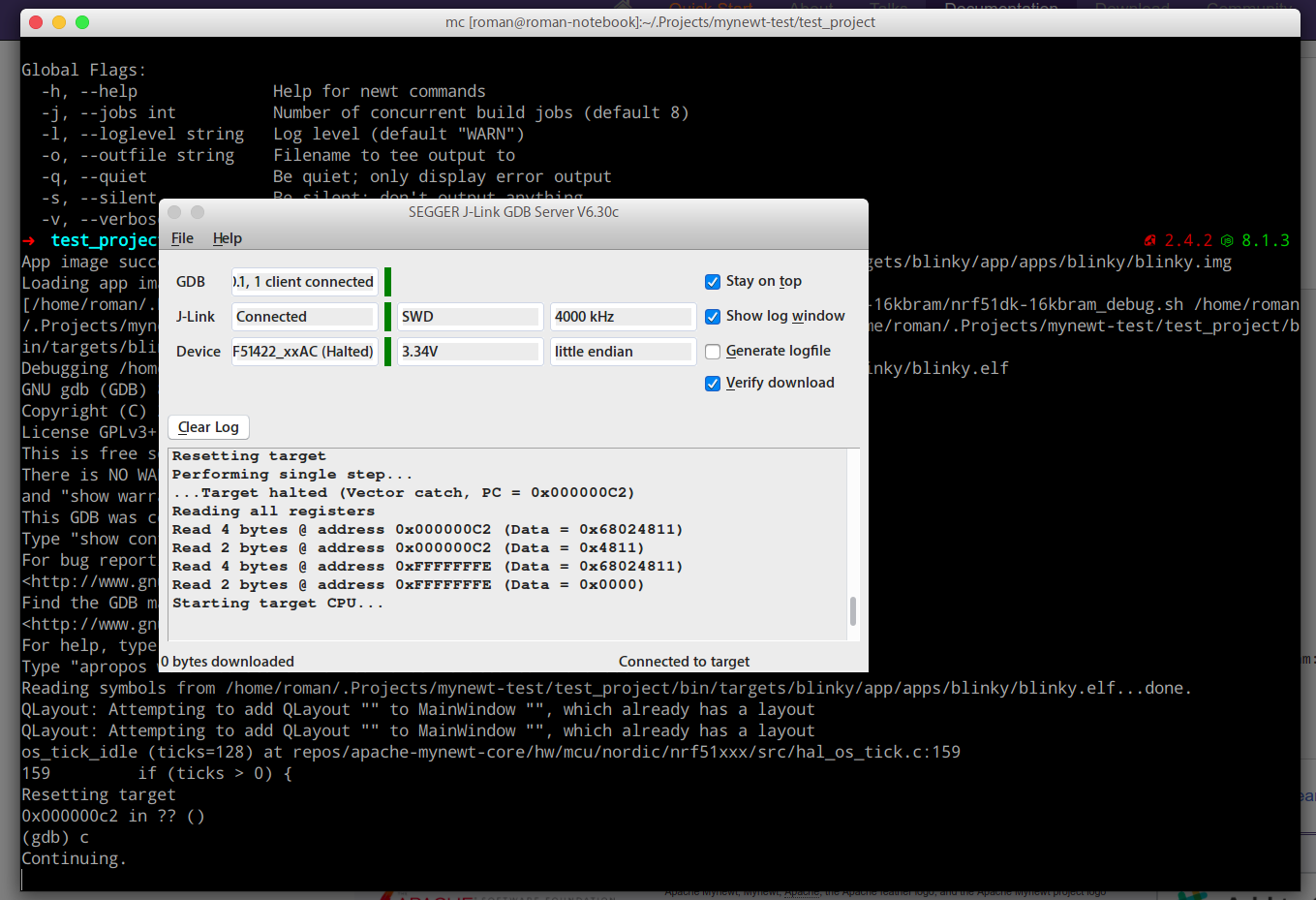Click the '-j, --jobs int' flag line
The width and height of the screenshot is (1316, 900).
[365, 112]
